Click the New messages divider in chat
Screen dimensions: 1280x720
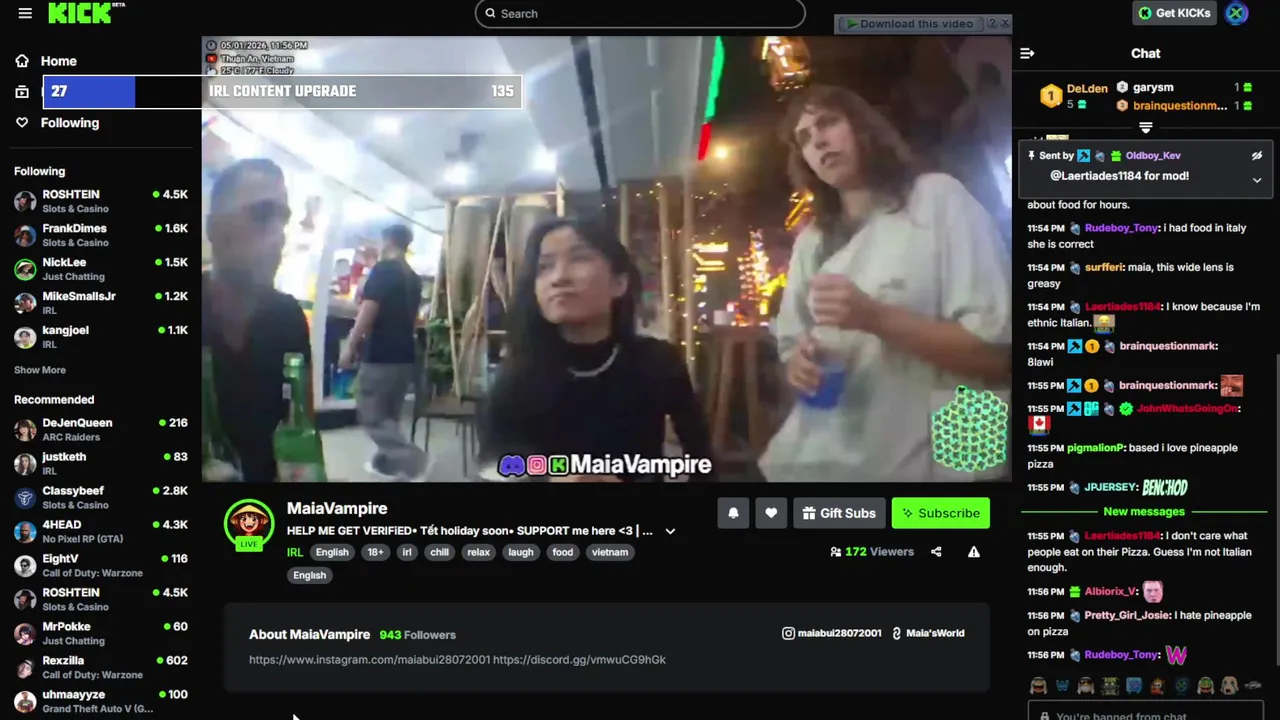click(x=1144, y=512)
